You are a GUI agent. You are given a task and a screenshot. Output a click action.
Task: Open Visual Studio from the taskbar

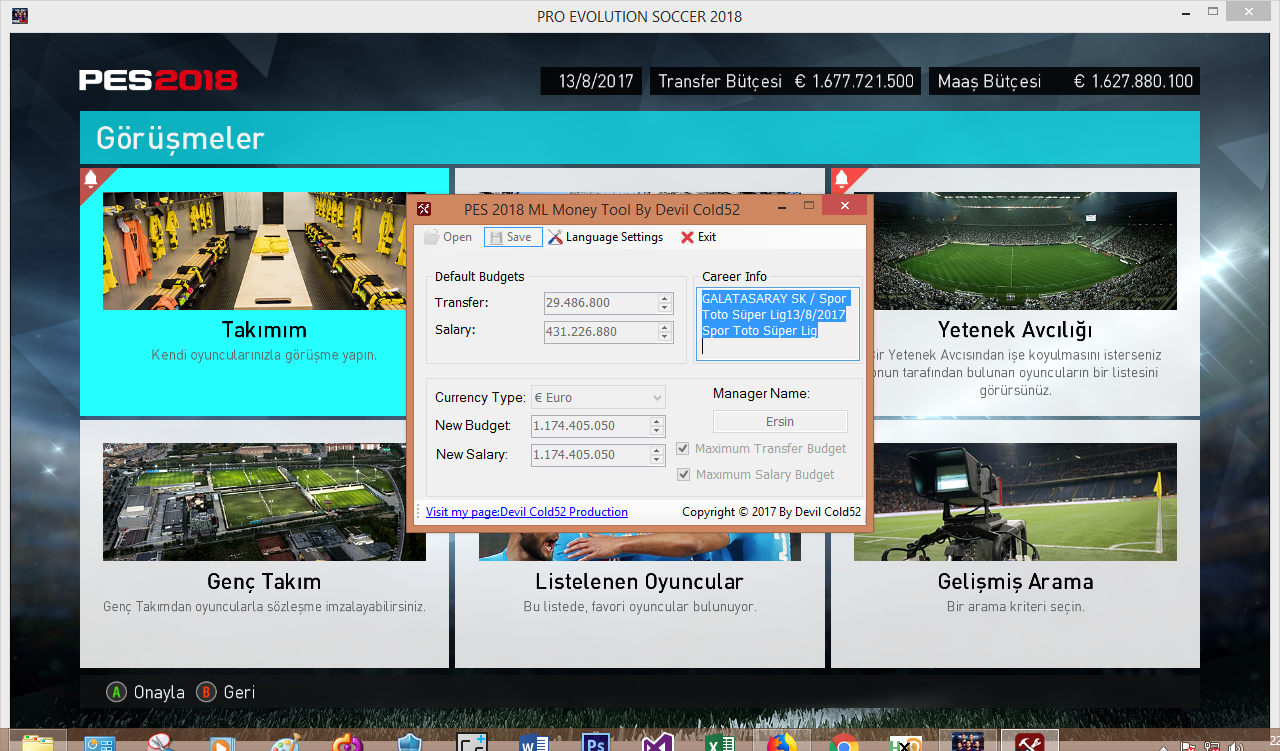click(657, 742)
